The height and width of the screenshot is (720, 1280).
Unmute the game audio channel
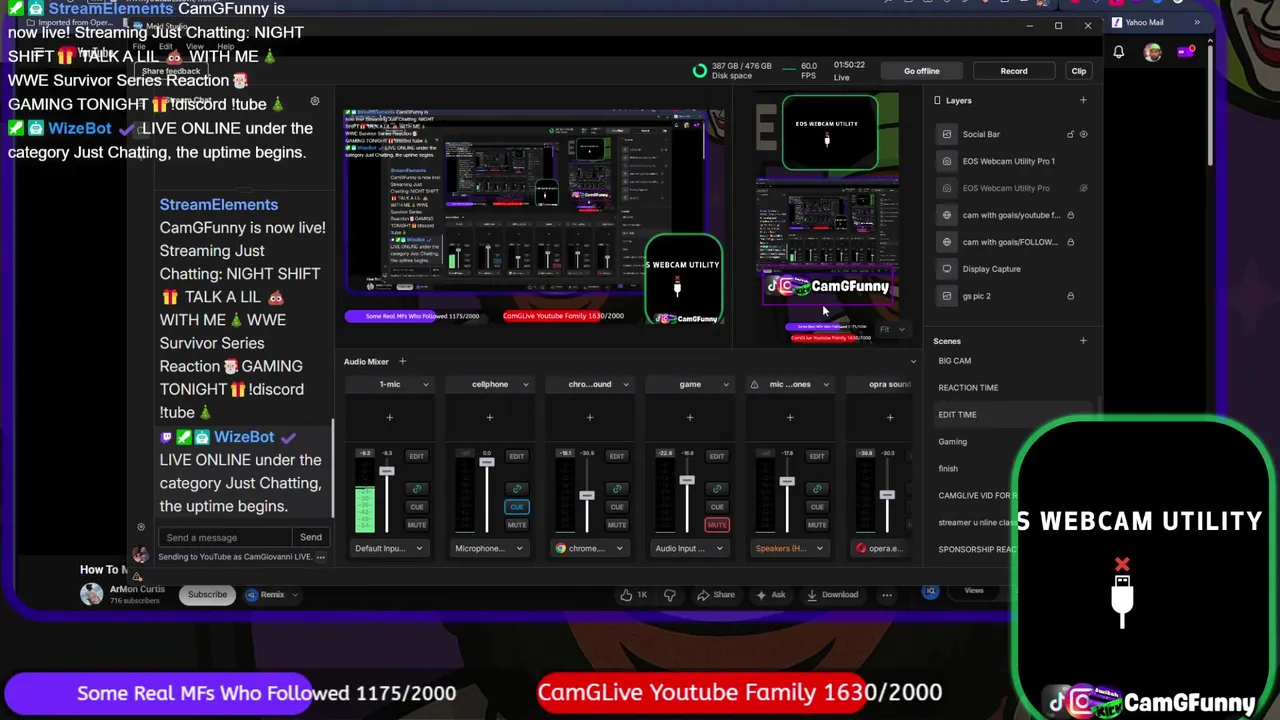[717, 524]
